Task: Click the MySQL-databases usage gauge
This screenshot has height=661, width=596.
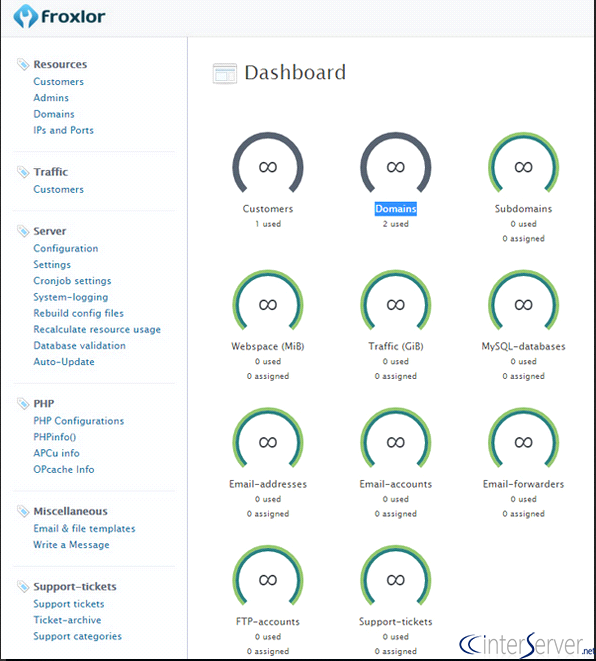Action: tap(523, 301)
